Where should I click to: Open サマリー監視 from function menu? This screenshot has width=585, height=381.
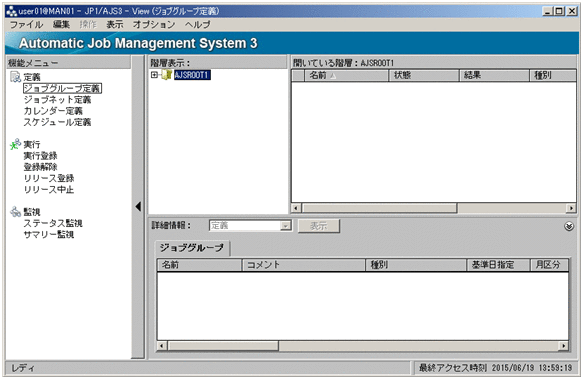pos(49,234)
